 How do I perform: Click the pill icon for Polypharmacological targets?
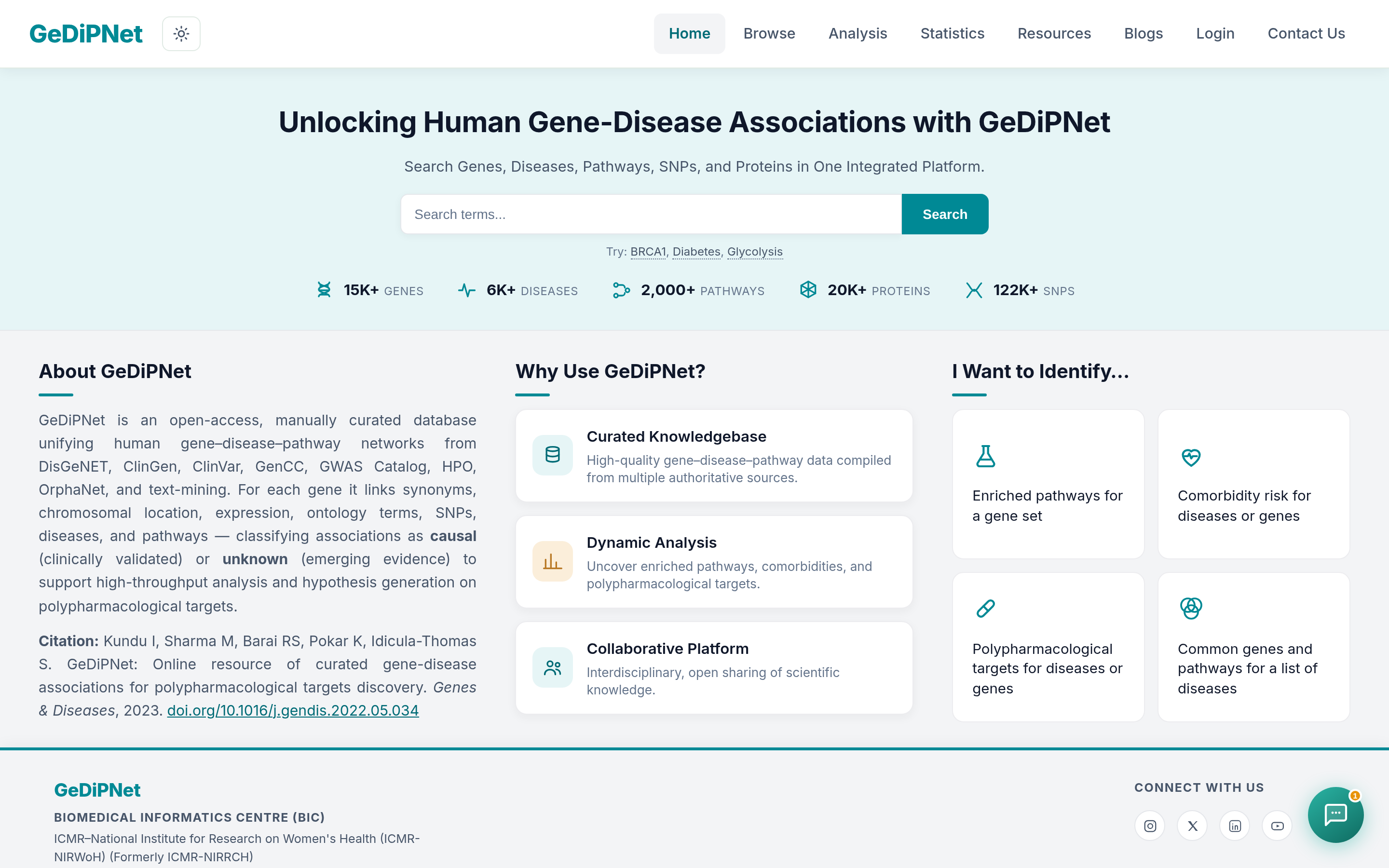985,608
